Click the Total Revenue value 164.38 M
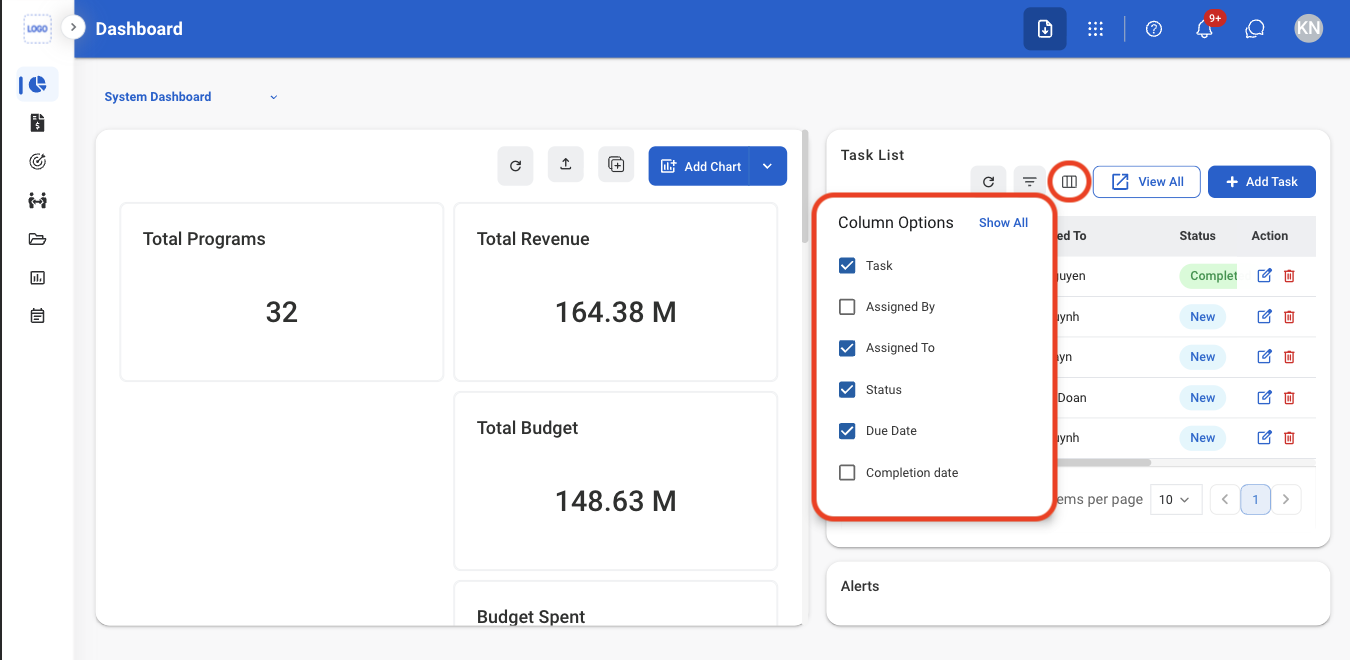This screenshot has width=1350, height=660. coord(616,312)
